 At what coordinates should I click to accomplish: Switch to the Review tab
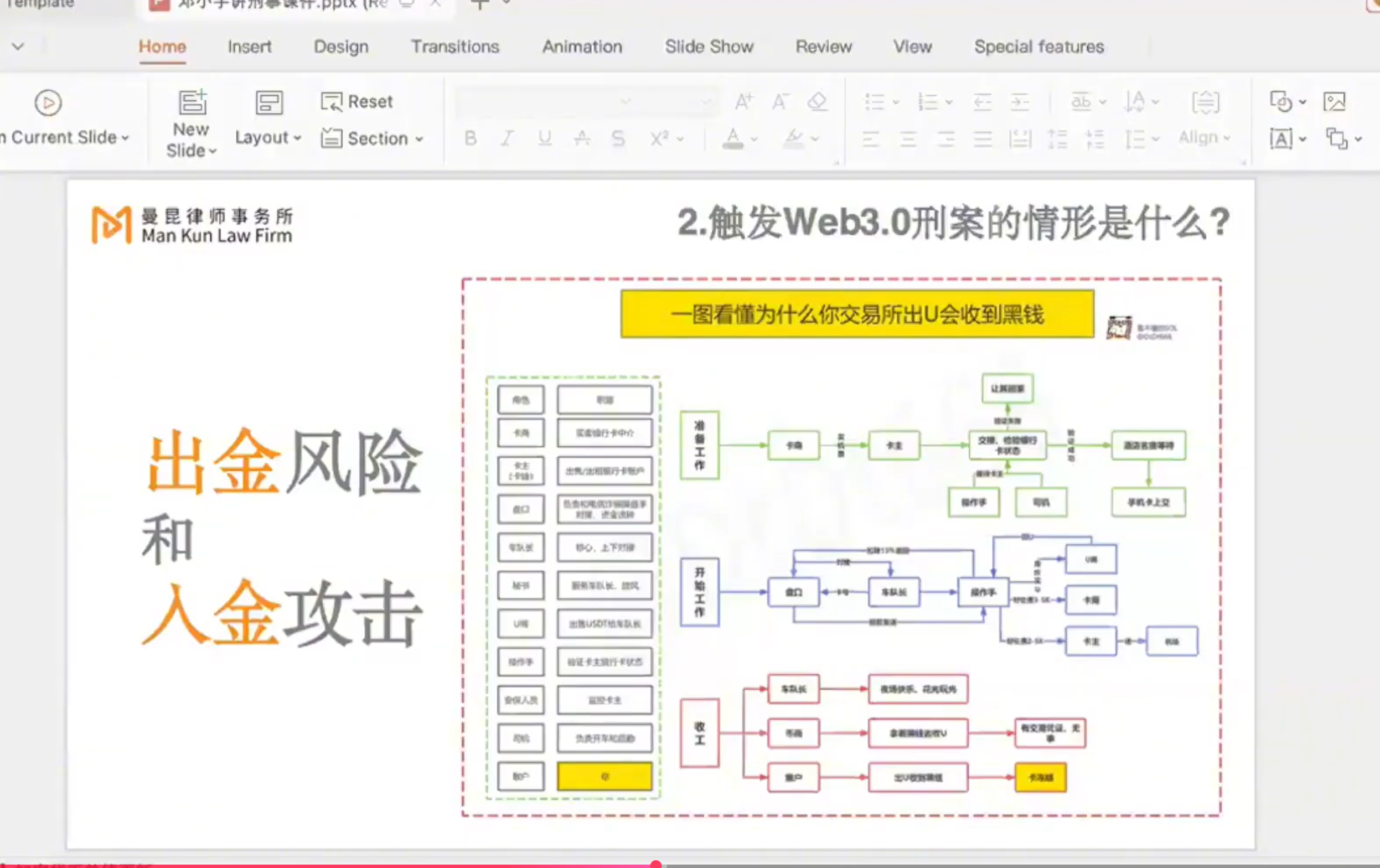pos(824,46)
